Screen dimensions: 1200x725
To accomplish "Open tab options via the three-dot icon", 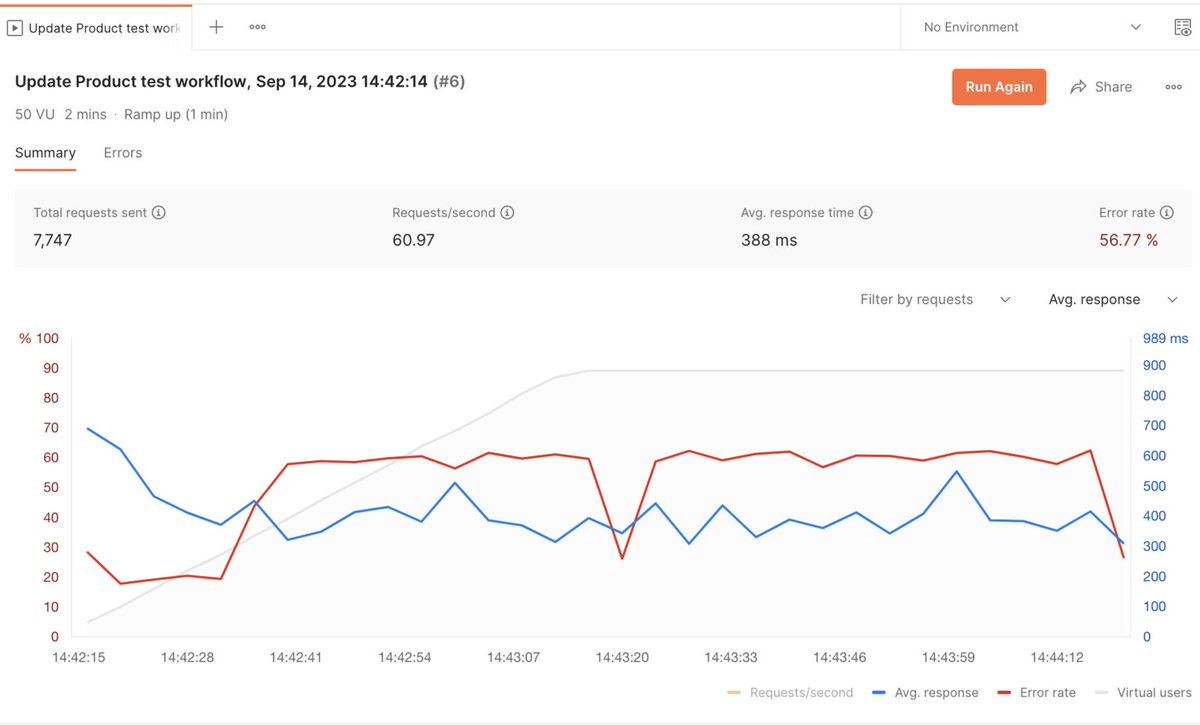I will [x=257, y=27].
